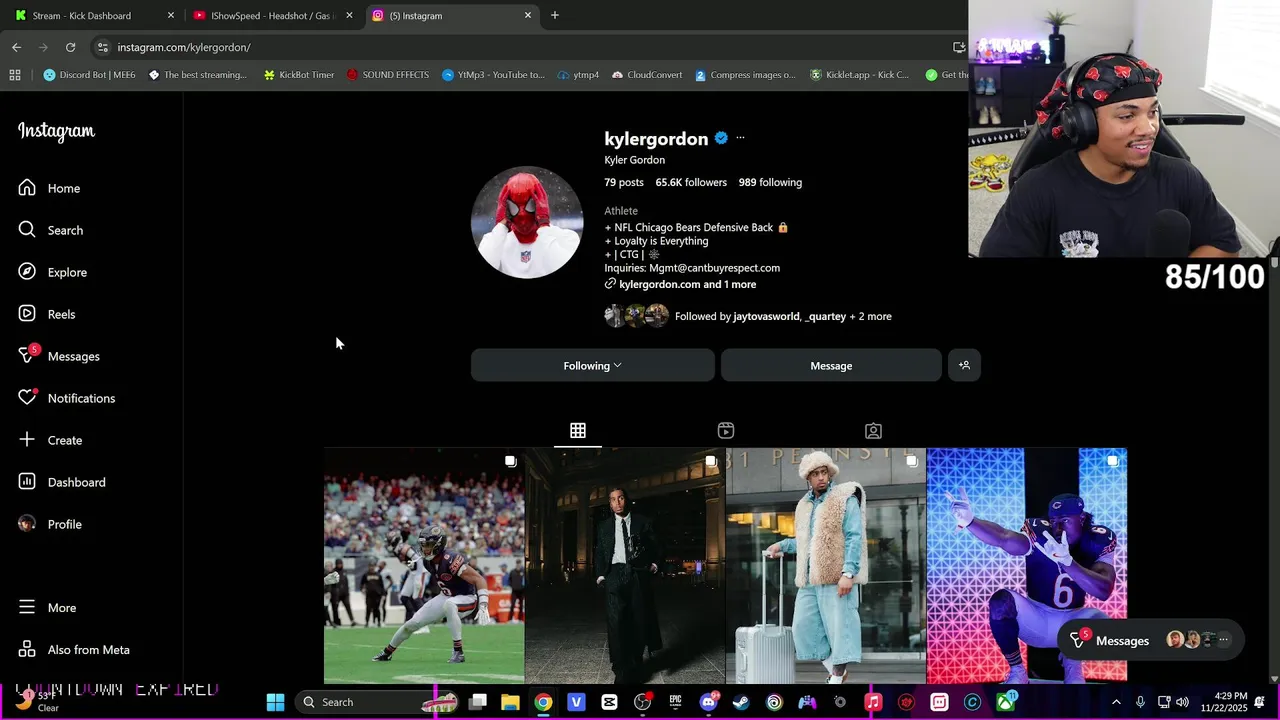Expand Also from Meta

(x=75, y=650)
